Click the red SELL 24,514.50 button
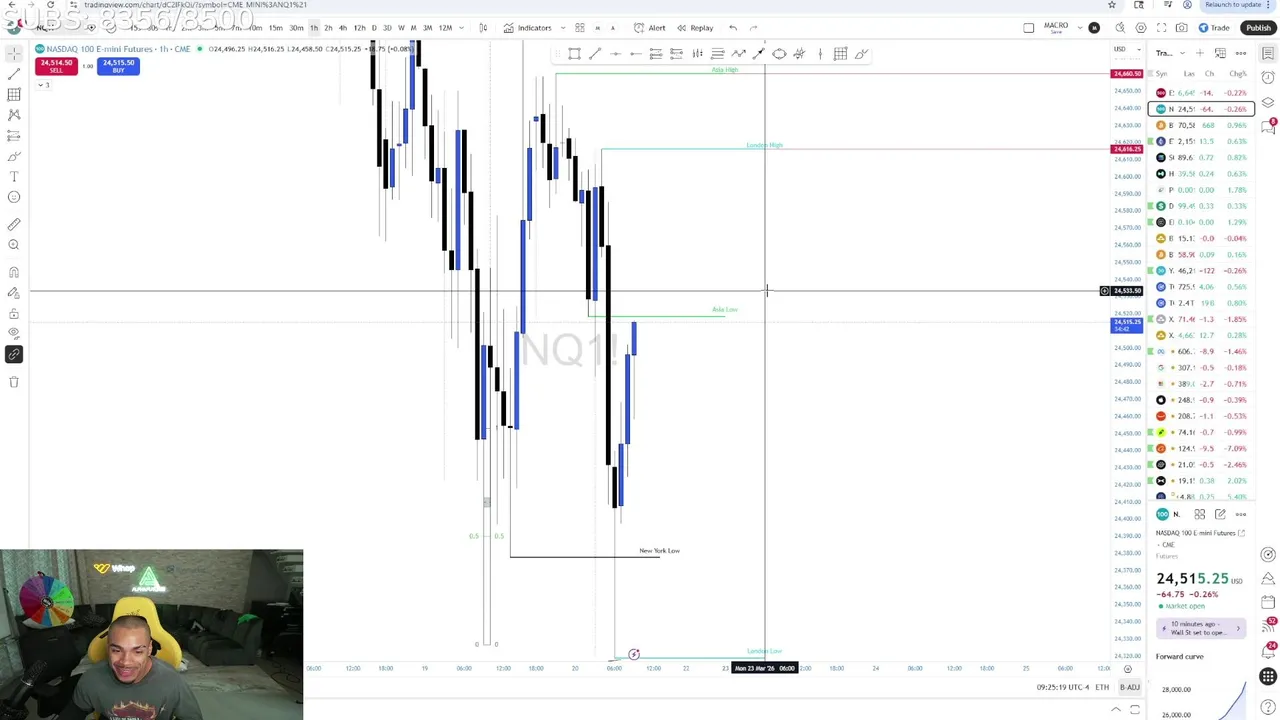This screenshot has height=720, width=1280. (x=56, y=66)
